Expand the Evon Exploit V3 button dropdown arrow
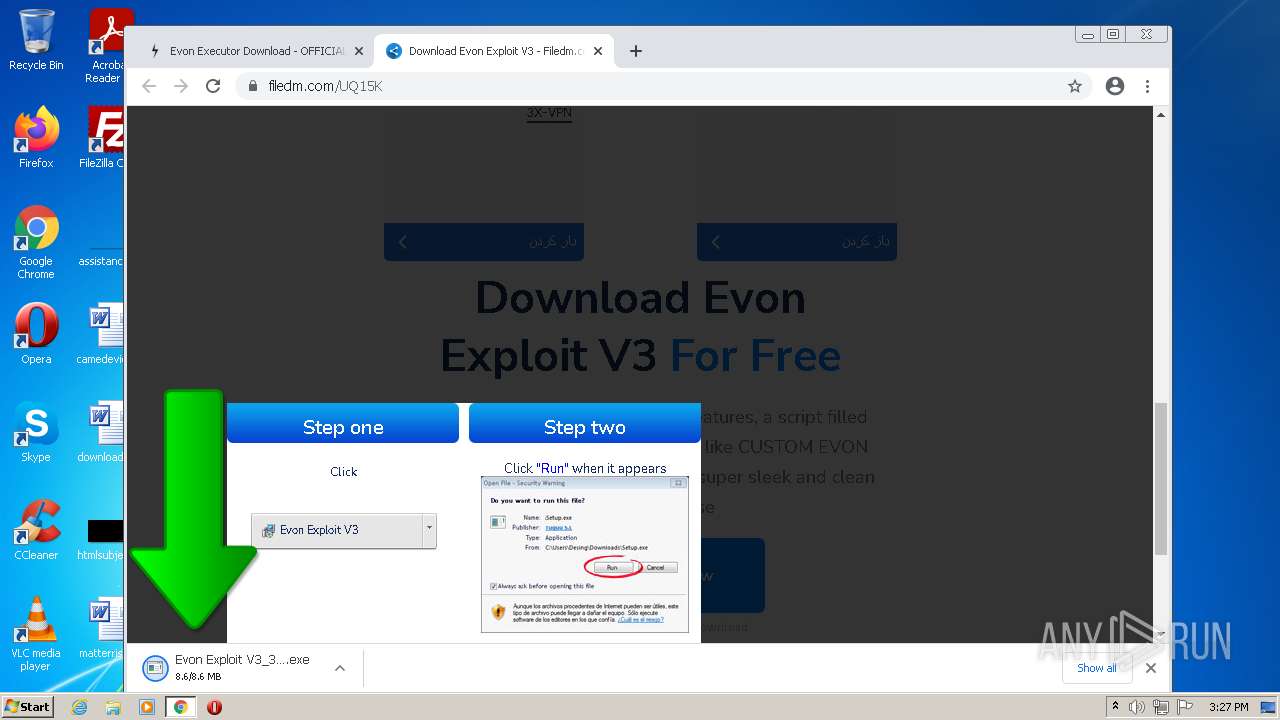The image size is (1280, 720). pyautogui.click(x=429, y=530)
